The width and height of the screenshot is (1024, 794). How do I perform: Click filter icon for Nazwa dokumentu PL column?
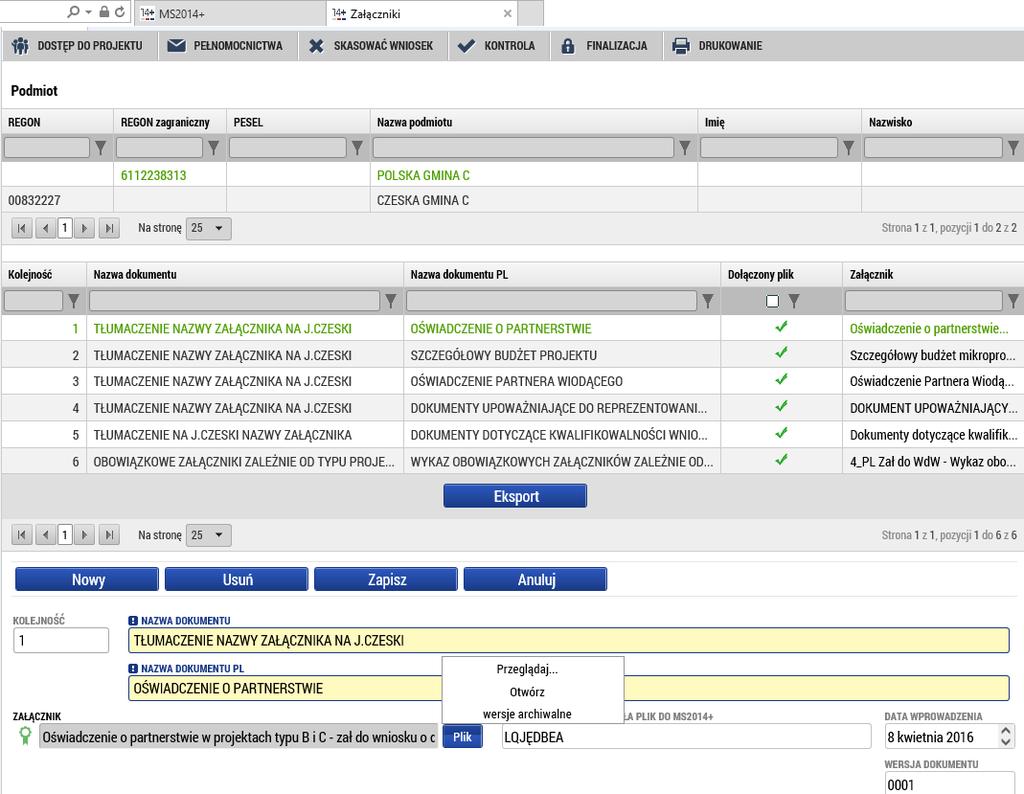(x=708, y=300)
